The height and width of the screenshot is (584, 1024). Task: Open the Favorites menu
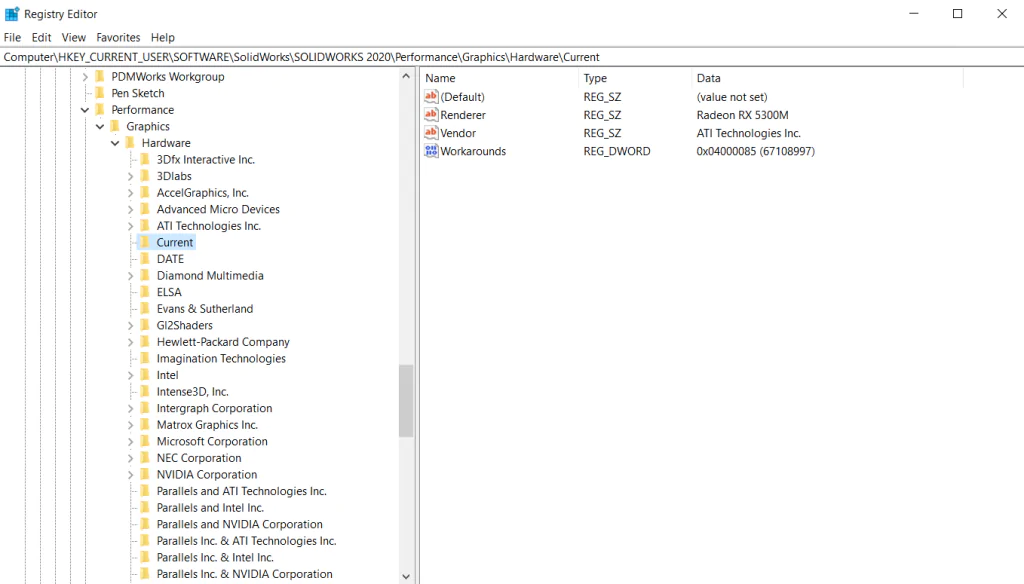click(x=118, y=37)
